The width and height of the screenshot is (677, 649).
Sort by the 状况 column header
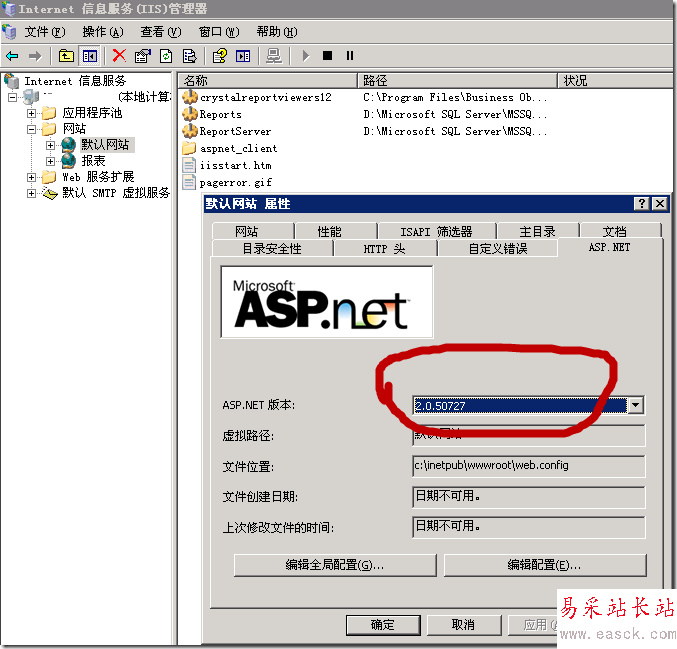615,81
